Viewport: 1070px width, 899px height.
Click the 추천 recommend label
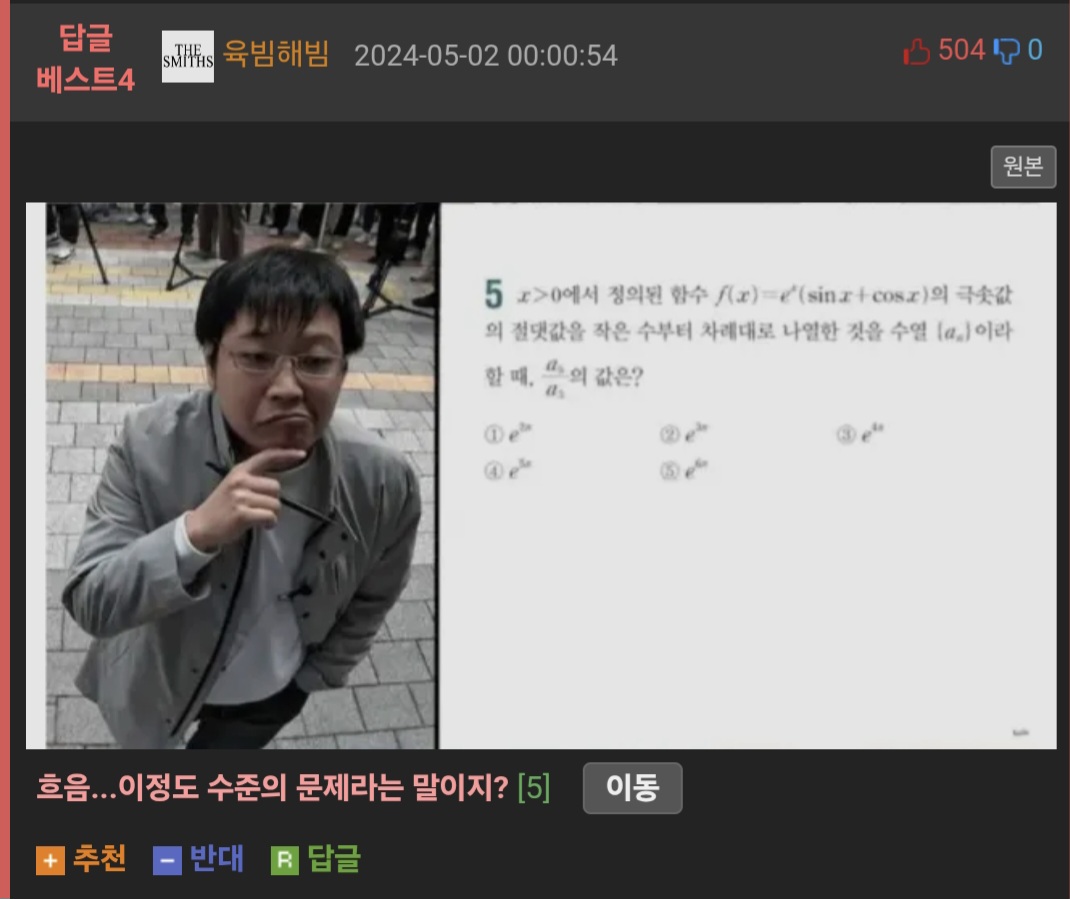point(100,859)
